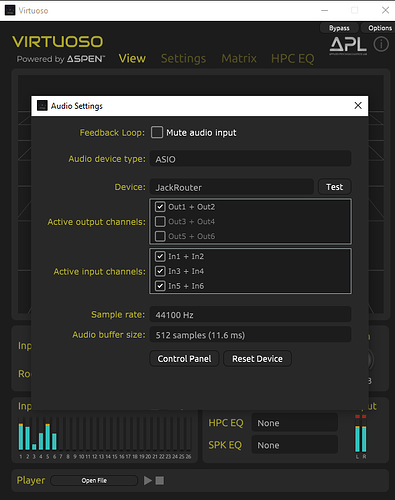
Task: Stop playback in Player
Action: (160, 480)
